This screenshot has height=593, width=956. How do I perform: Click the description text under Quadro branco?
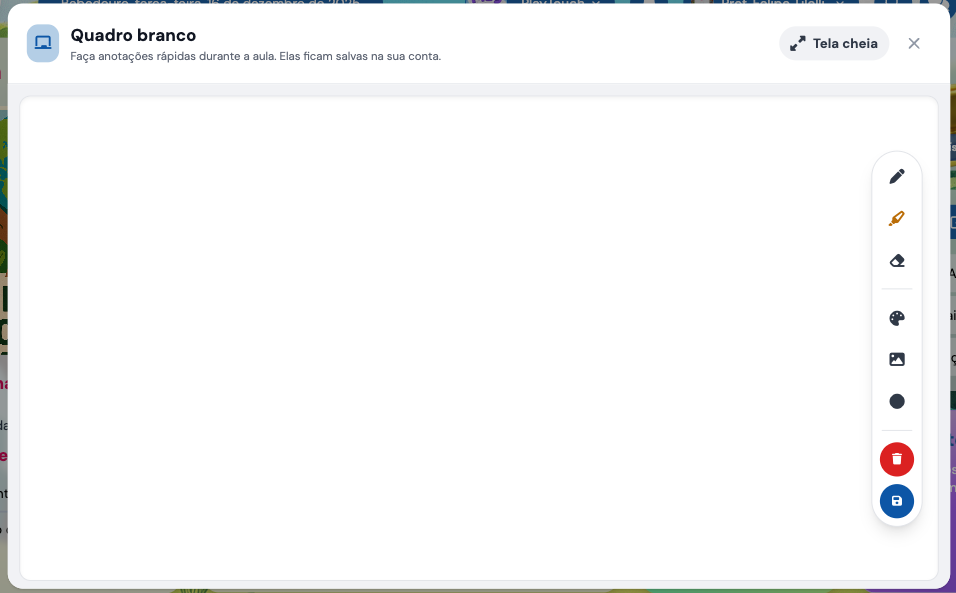coord(255,57)
